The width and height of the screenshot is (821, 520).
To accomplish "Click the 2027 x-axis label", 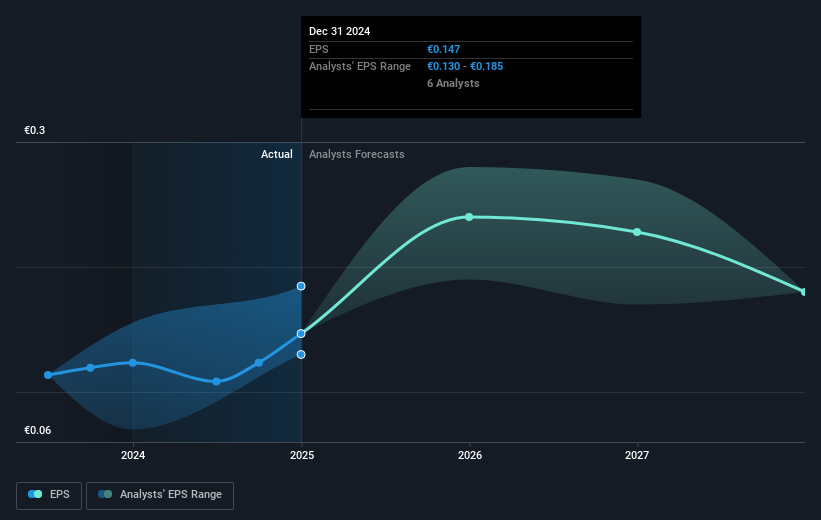I will click(x=637, y=455).
